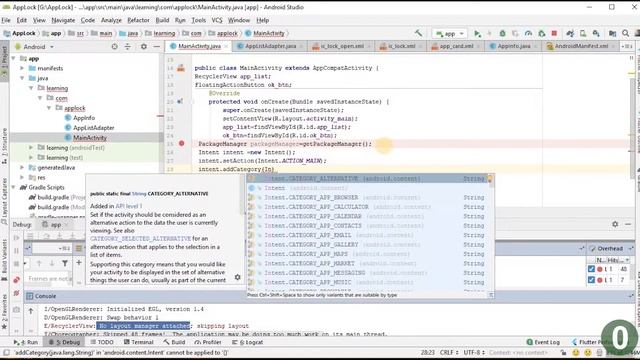This screenshot has width=640, height=360.
Task: Click the Make Project hammer icon
Action: coord(418,33)
